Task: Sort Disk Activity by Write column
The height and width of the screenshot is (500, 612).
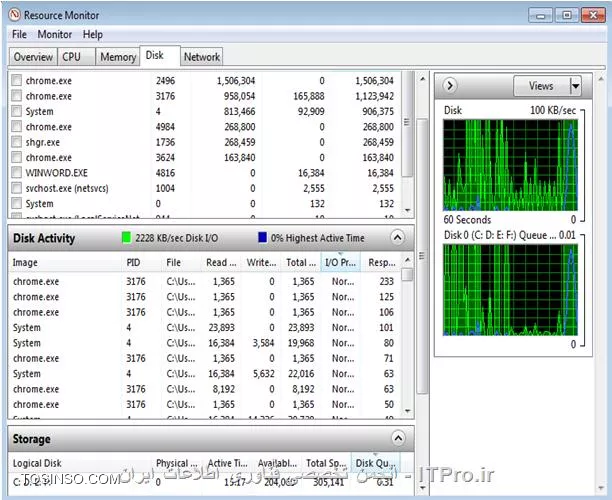Action: coord(262,262)
